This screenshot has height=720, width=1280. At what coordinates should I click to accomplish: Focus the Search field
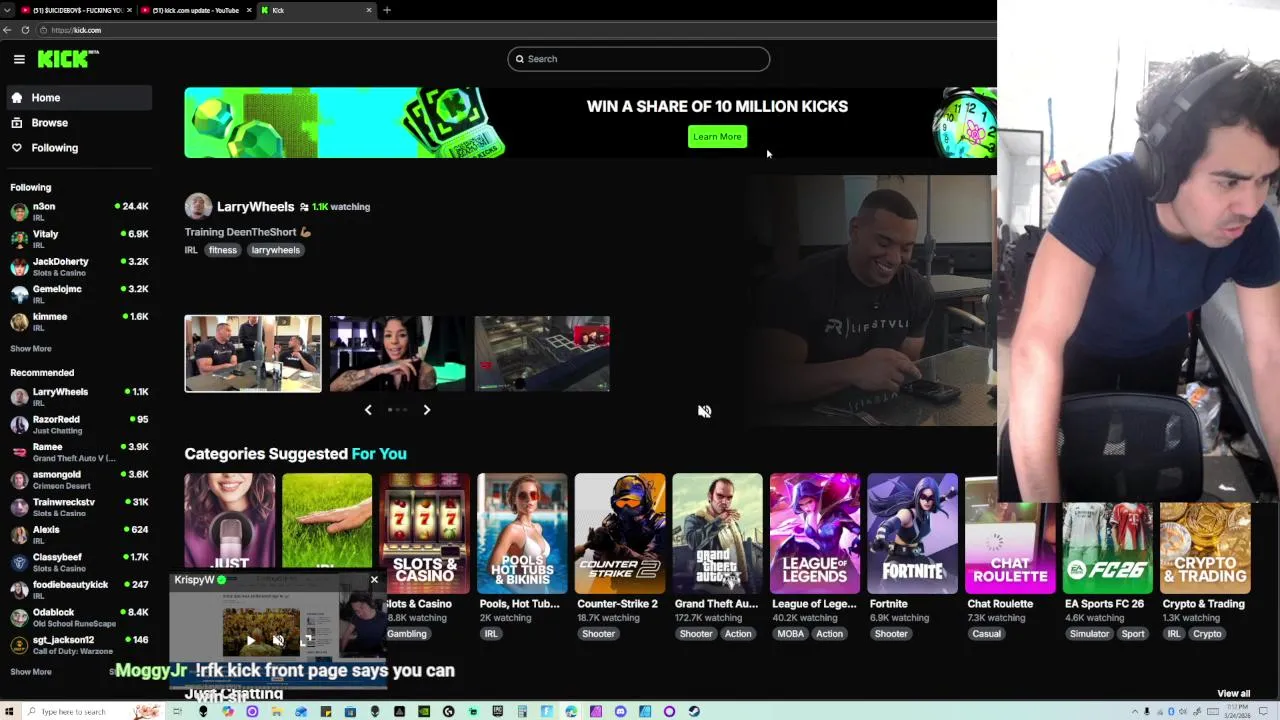tap(638, 59)
